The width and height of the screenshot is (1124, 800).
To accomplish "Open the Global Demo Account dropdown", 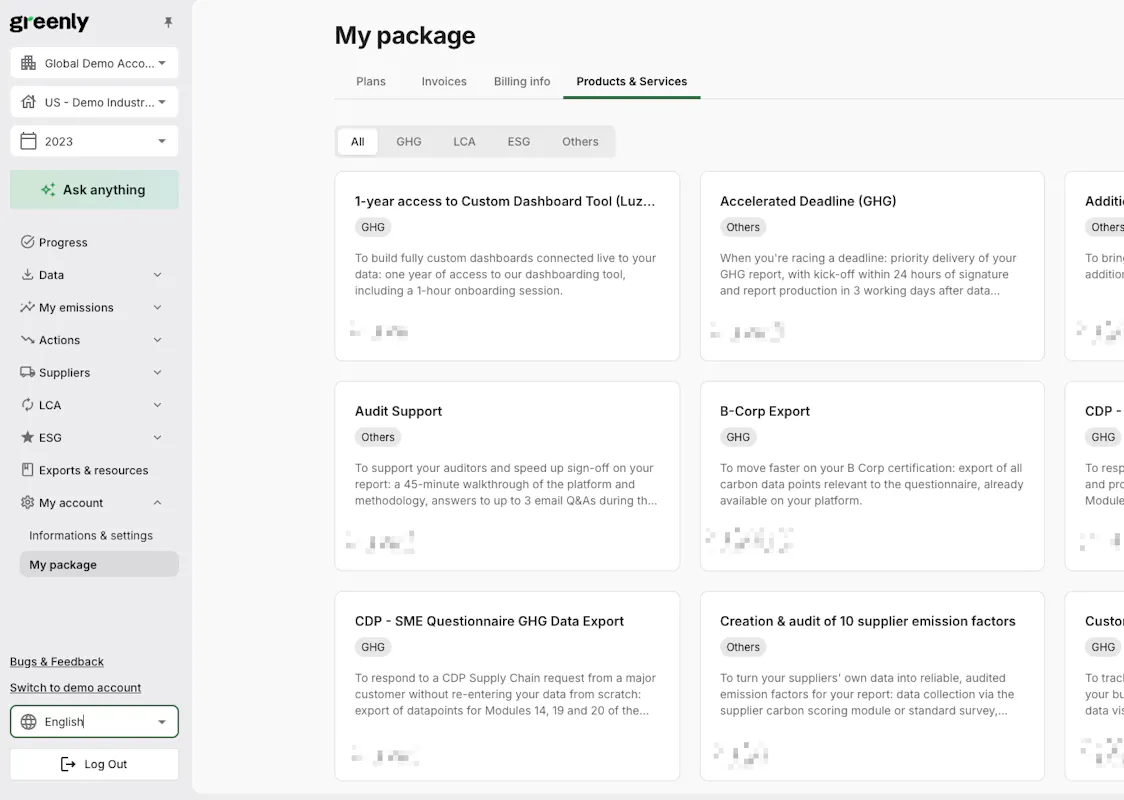I will (94, 63).
